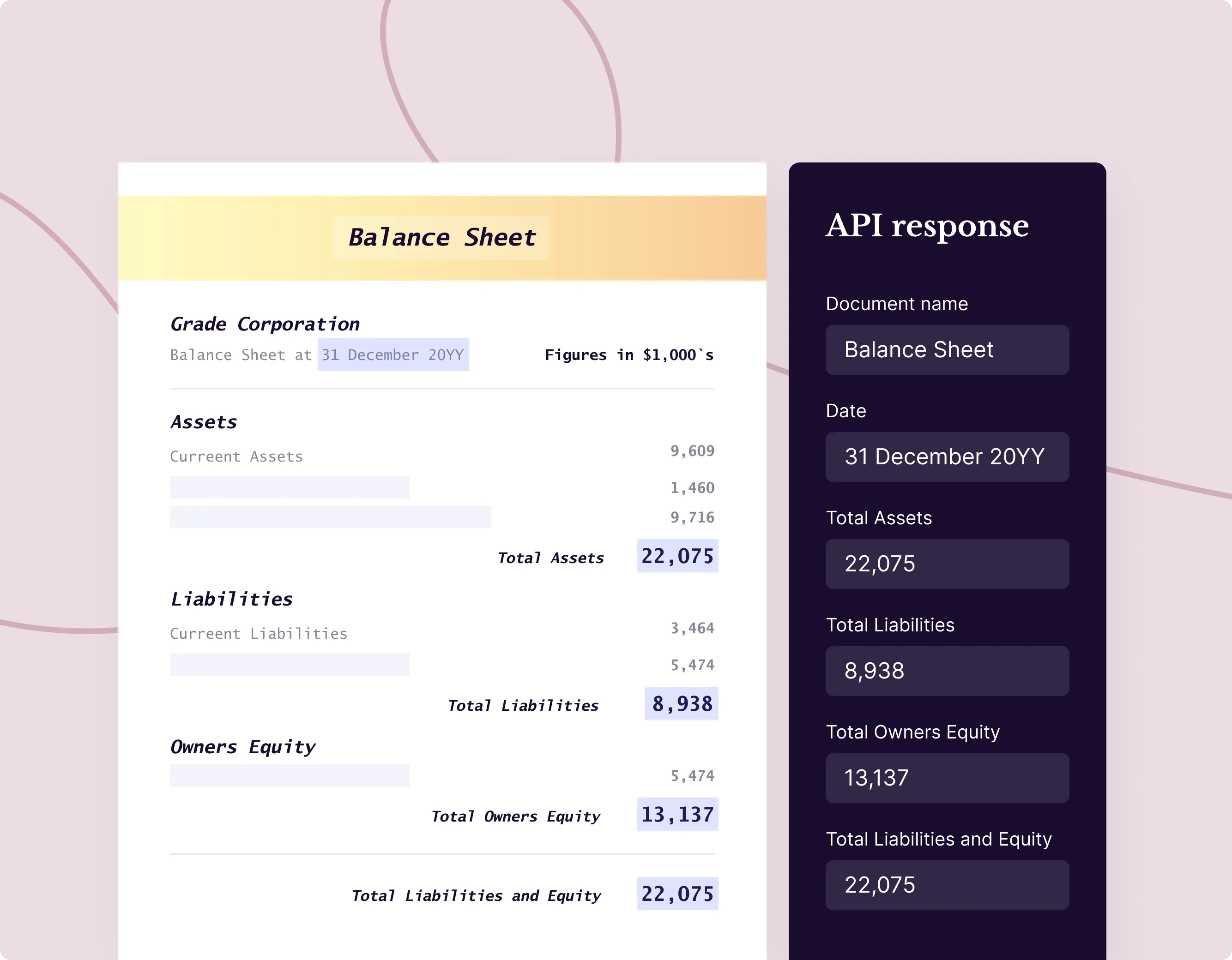This screenshot has height=960, width=1232.
Task: Click the Document name field in API response
Action: coord(947,349)
